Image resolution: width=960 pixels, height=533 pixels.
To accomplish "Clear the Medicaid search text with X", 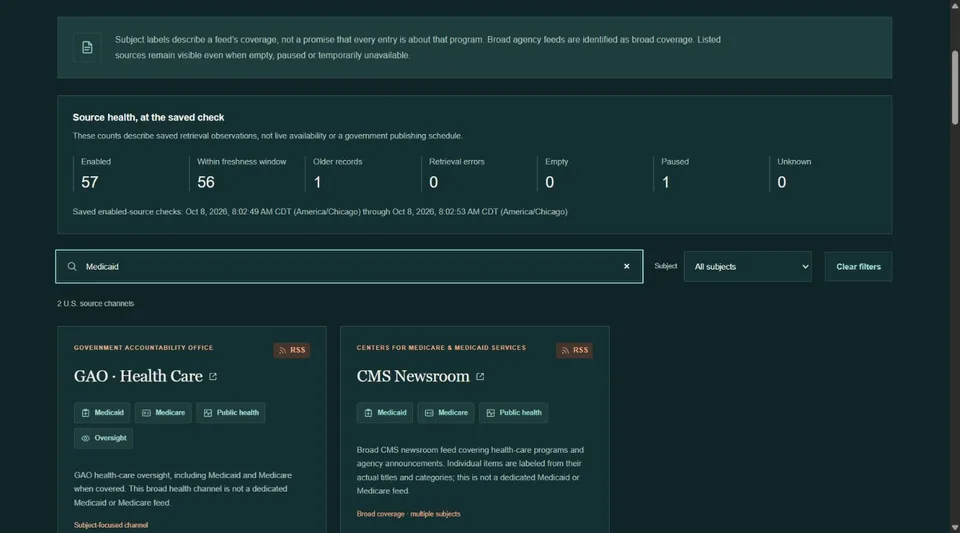I will tap(626, 266).
